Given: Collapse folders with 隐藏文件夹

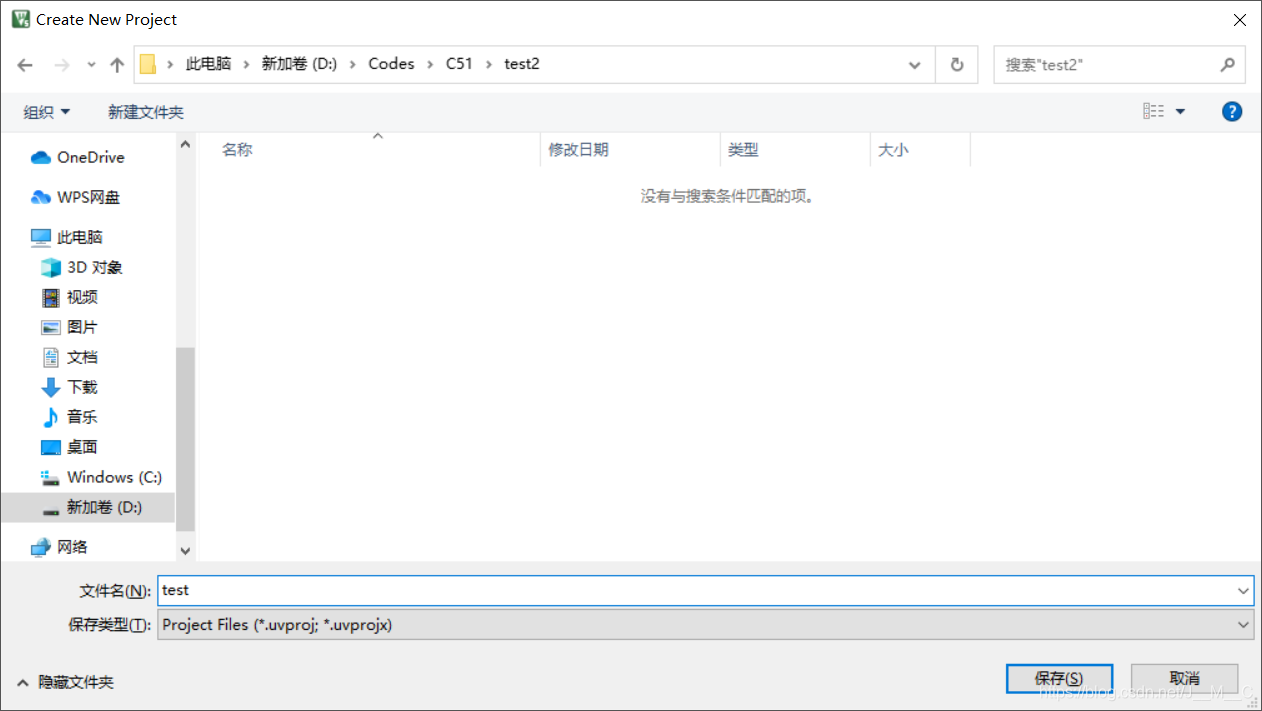Looking at the screenshot, I should pos(65,682).
